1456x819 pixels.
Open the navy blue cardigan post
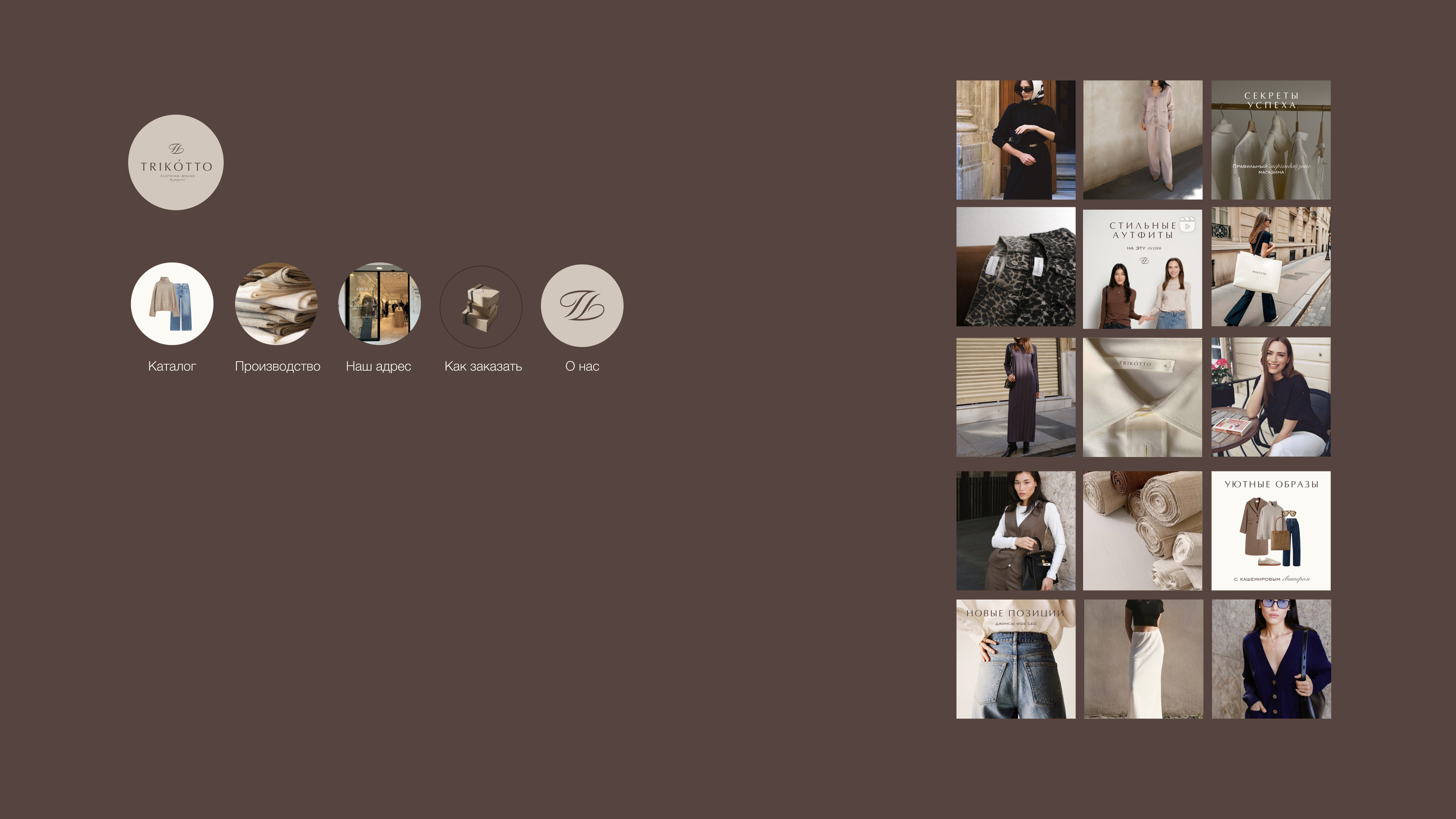1271,659
